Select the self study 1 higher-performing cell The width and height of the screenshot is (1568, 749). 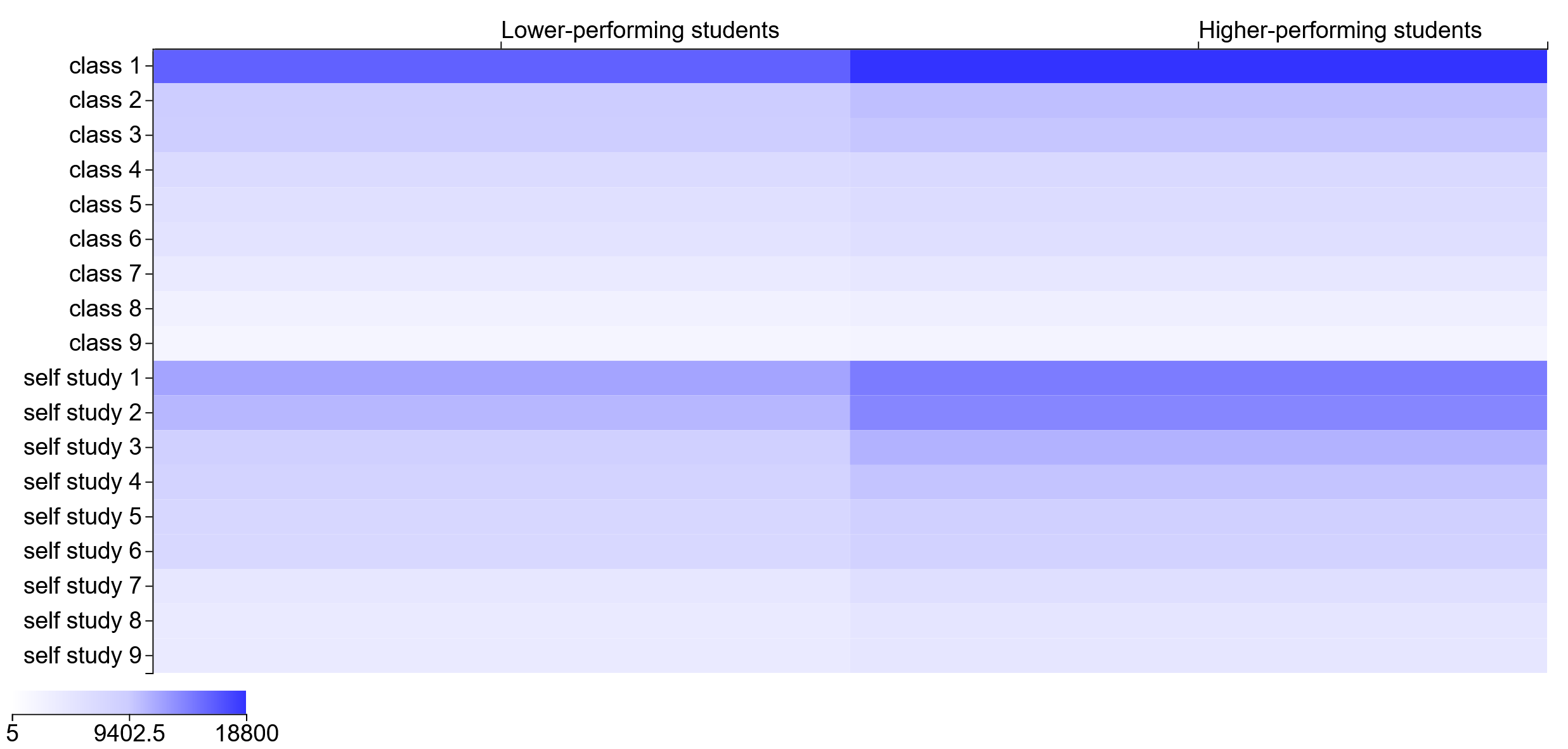click(x=1198, y=378)
